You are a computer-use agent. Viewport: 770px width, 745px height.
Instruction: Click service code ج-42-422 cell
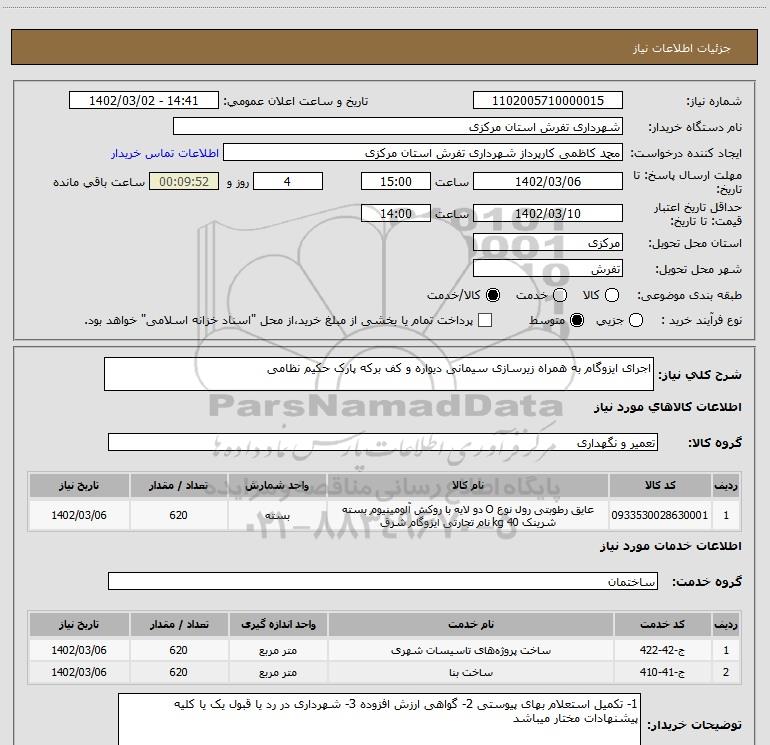click(662, 650)
